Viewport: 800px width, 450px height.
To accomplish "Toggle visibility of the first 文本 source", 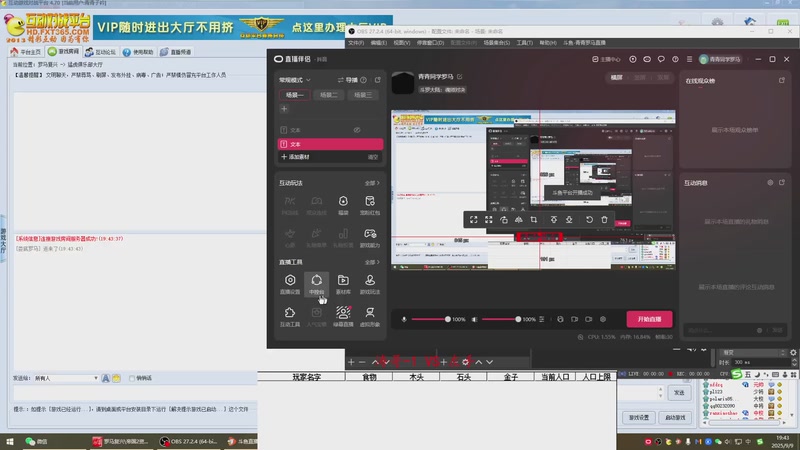I will (x=357, y=130).
